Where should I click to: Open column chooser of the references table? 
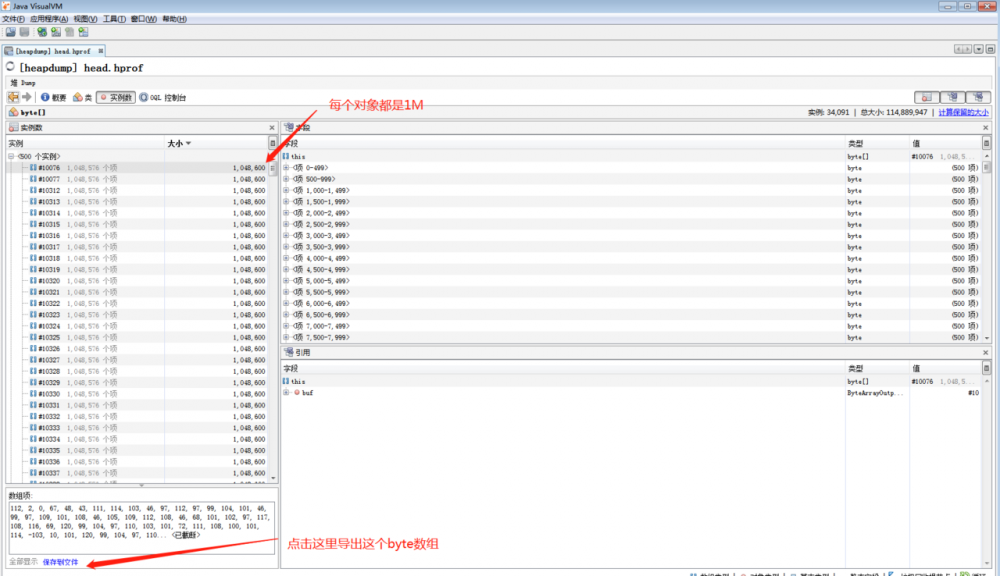point(986,368)
